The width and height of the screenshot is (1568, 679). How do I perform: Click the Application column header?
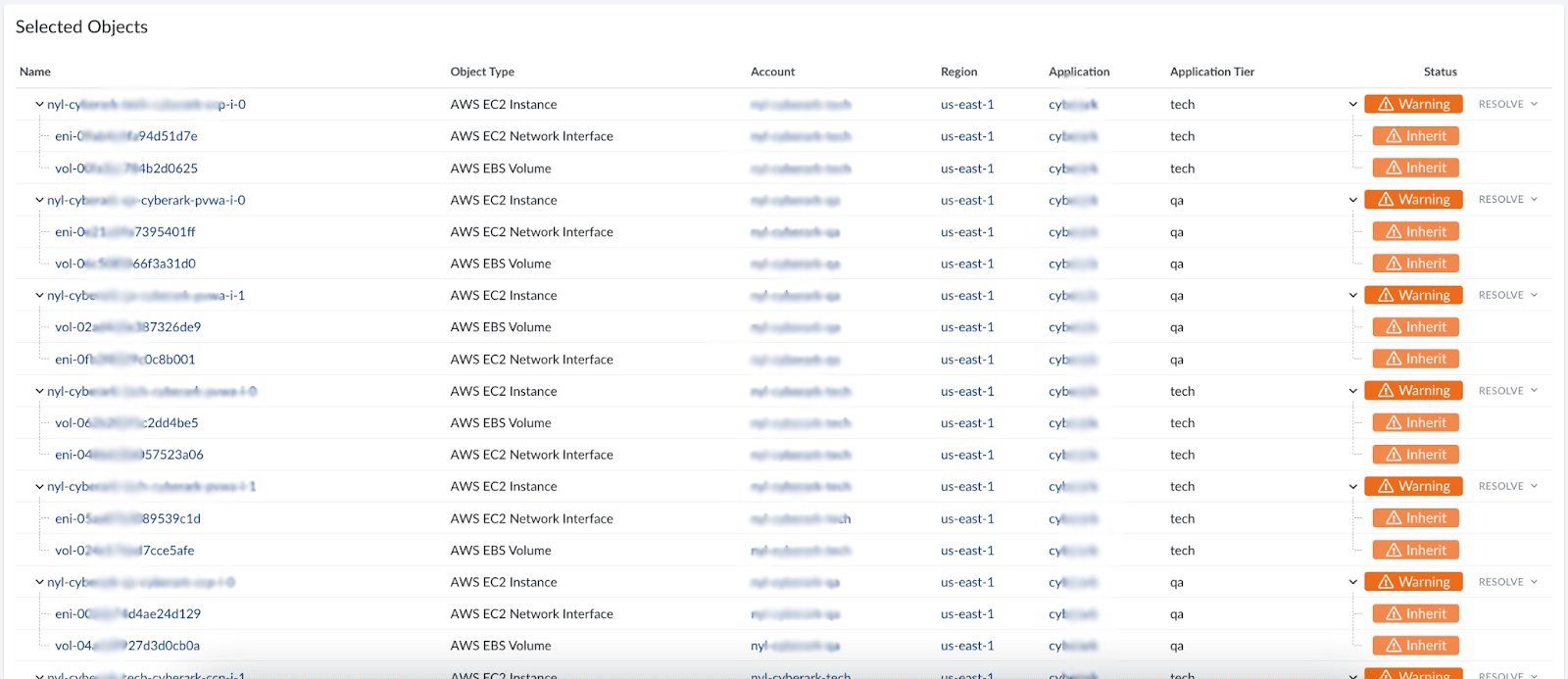click(1079, 72)
